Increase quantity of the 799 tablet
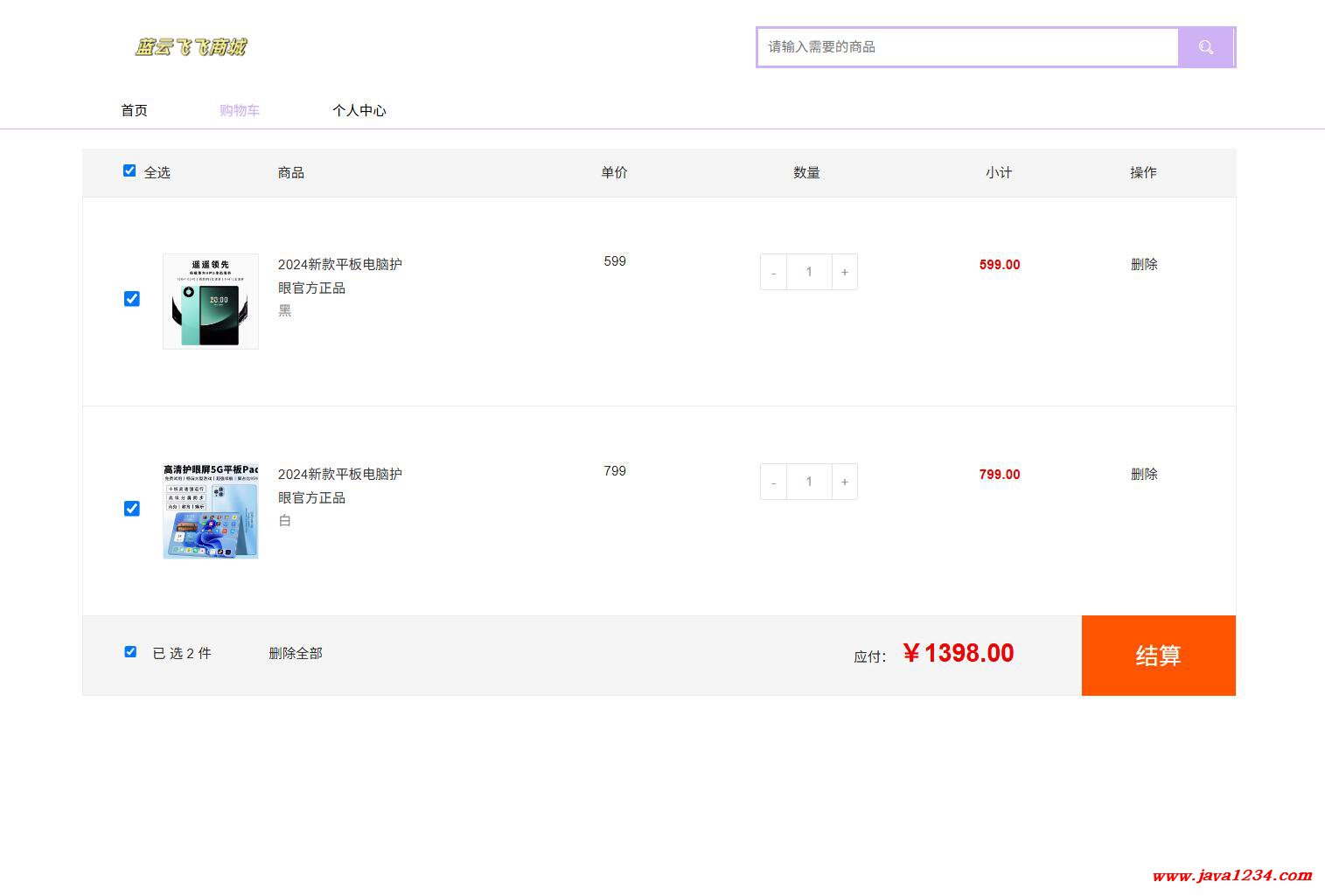 coord(844,482)
